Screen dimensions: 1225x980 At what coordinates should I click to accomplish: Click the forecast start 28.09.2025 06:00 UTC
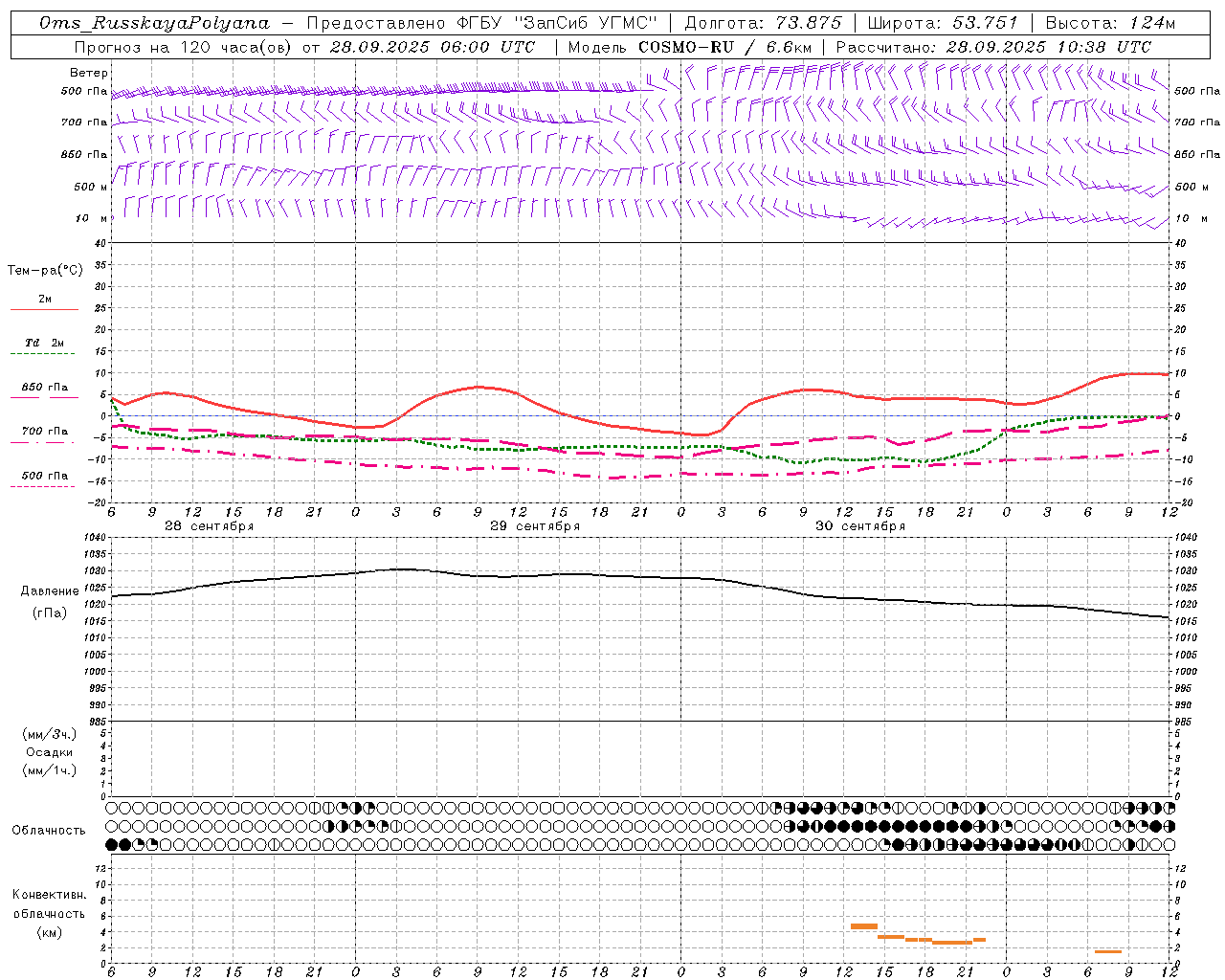tap(433, 47)
